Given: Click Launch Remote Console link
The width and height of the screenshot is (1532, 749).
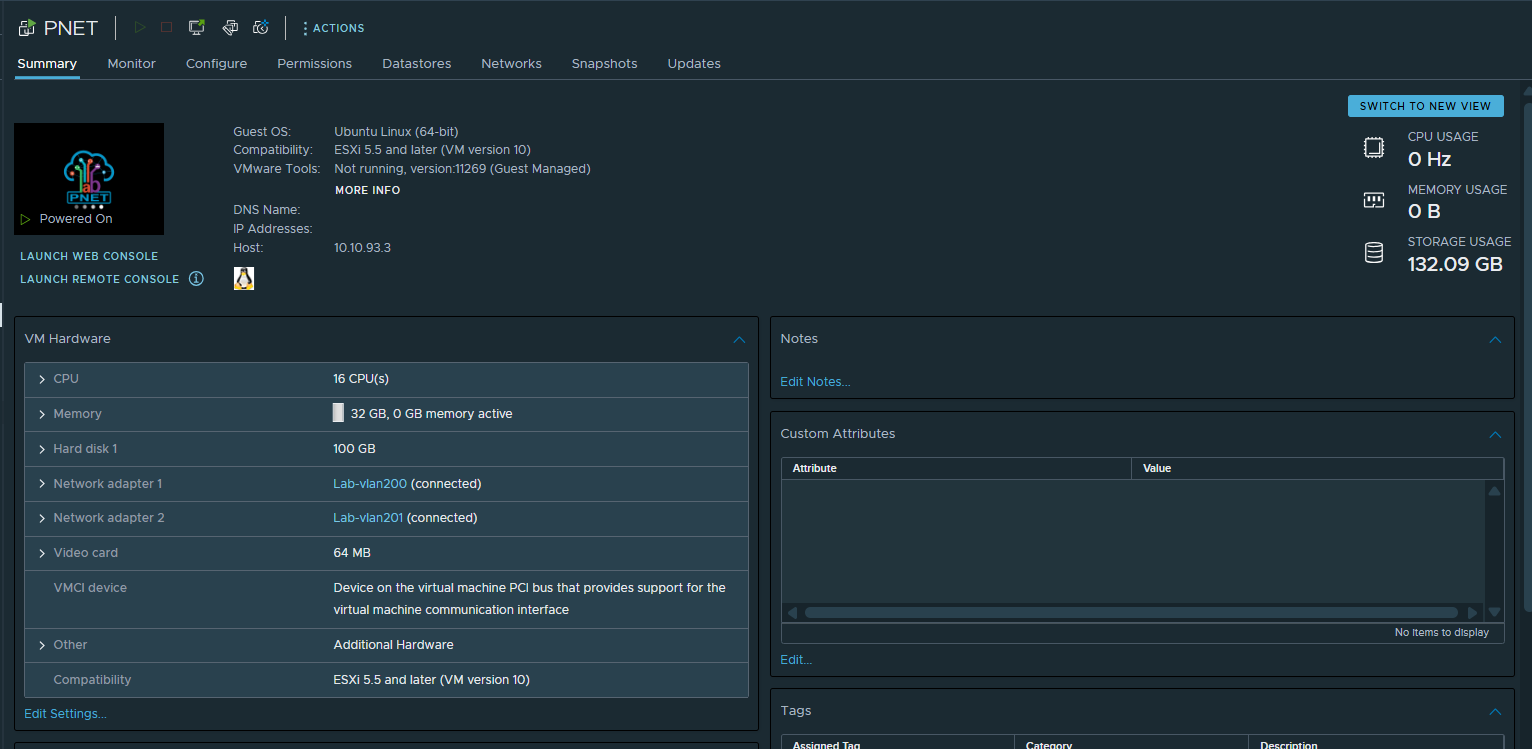Looking at the screenshot, I should (x=100, y=279).
